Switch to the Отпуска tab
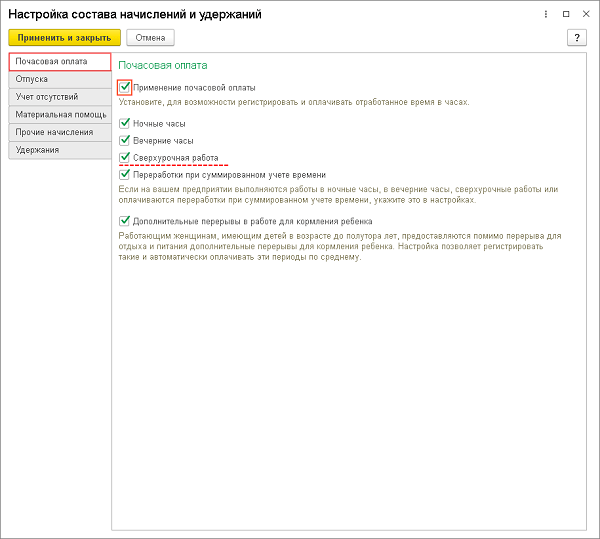The height and width of the screenshot is (539, 600). (59, 79)
